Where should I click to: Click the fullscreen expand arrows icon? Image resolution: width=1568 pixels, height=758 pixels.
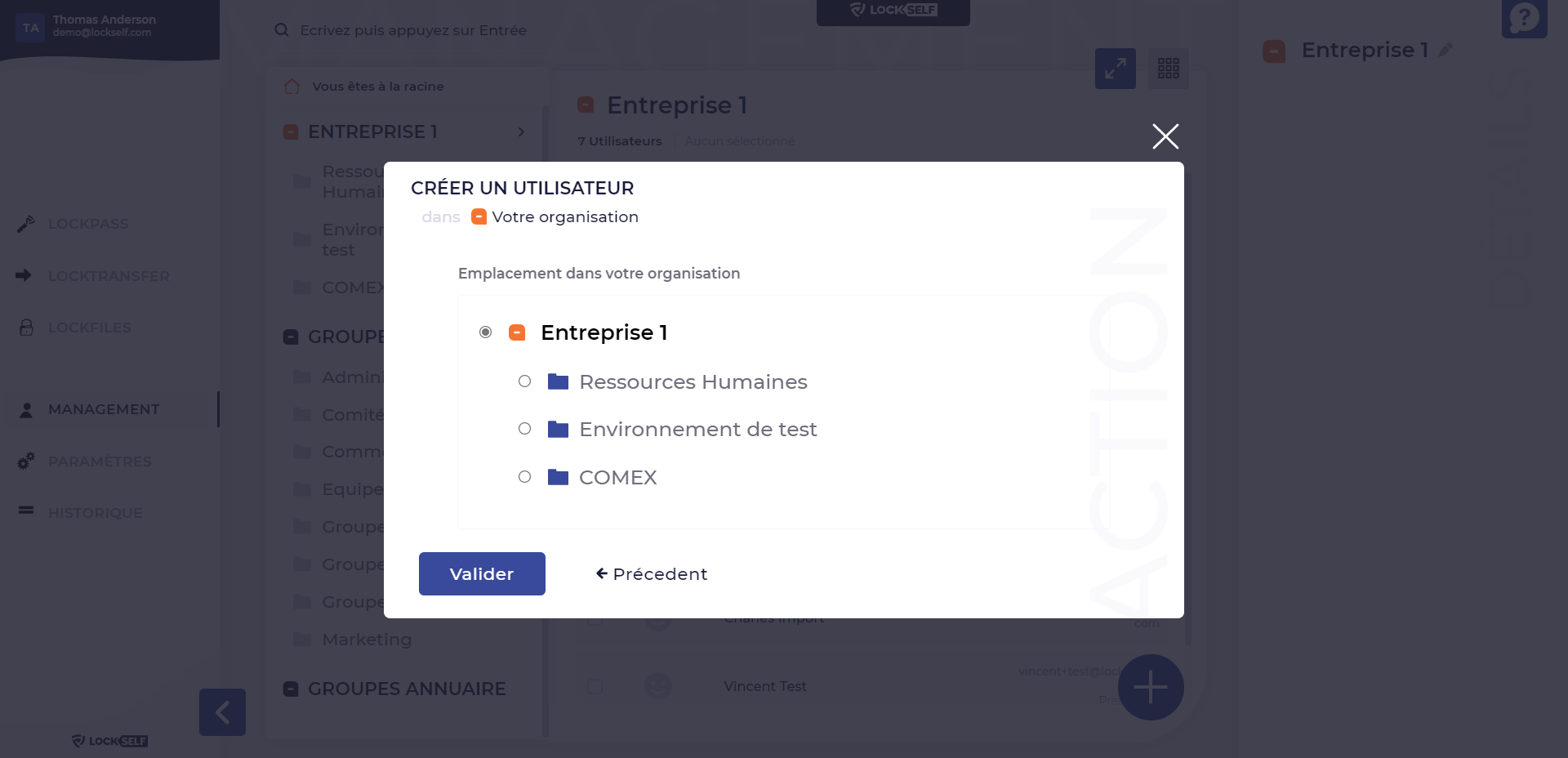point(1115,69)
